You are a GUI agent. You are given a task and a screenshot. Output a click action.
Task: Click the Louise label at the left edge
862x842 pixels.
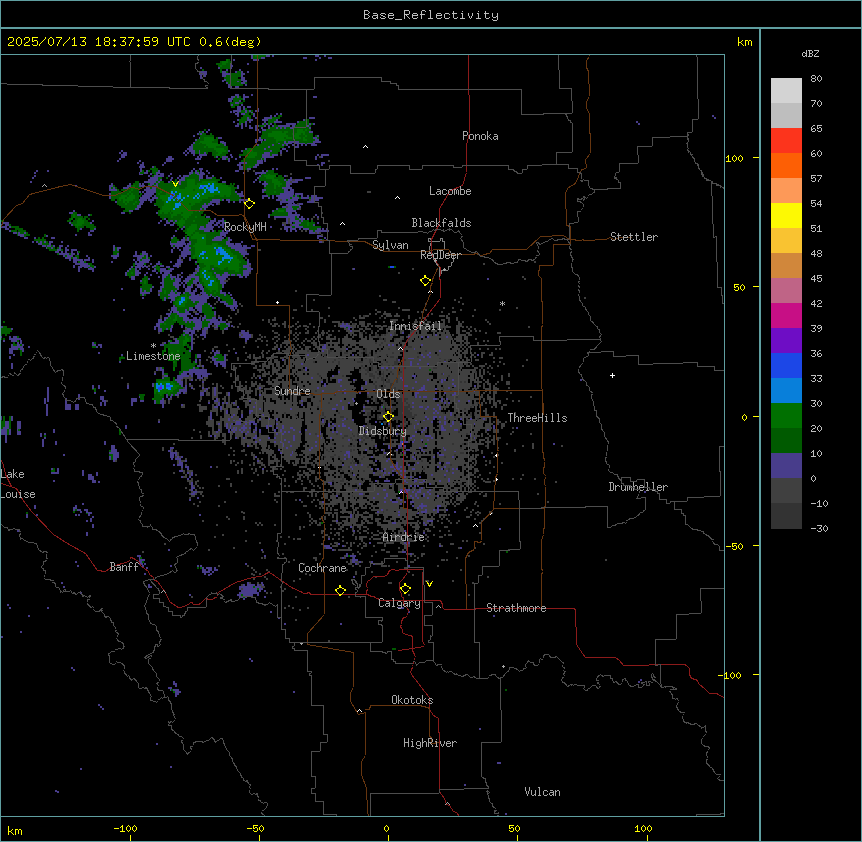pos(18,494)
